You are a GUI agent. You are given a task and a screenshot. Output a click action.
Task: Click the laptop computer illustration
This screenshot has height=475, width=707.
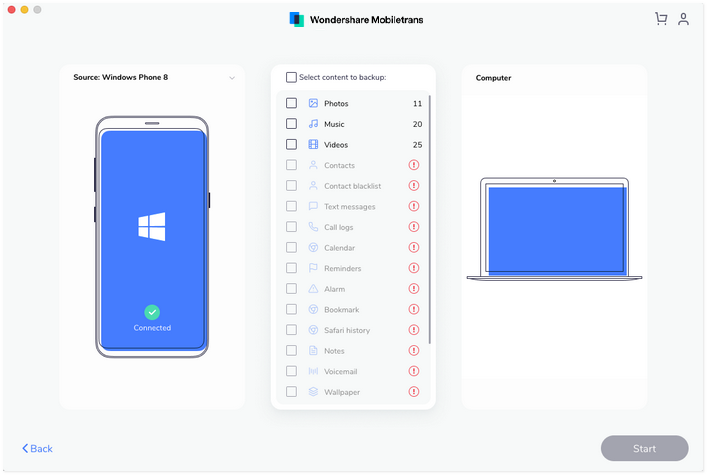click(x=554, y=229)
